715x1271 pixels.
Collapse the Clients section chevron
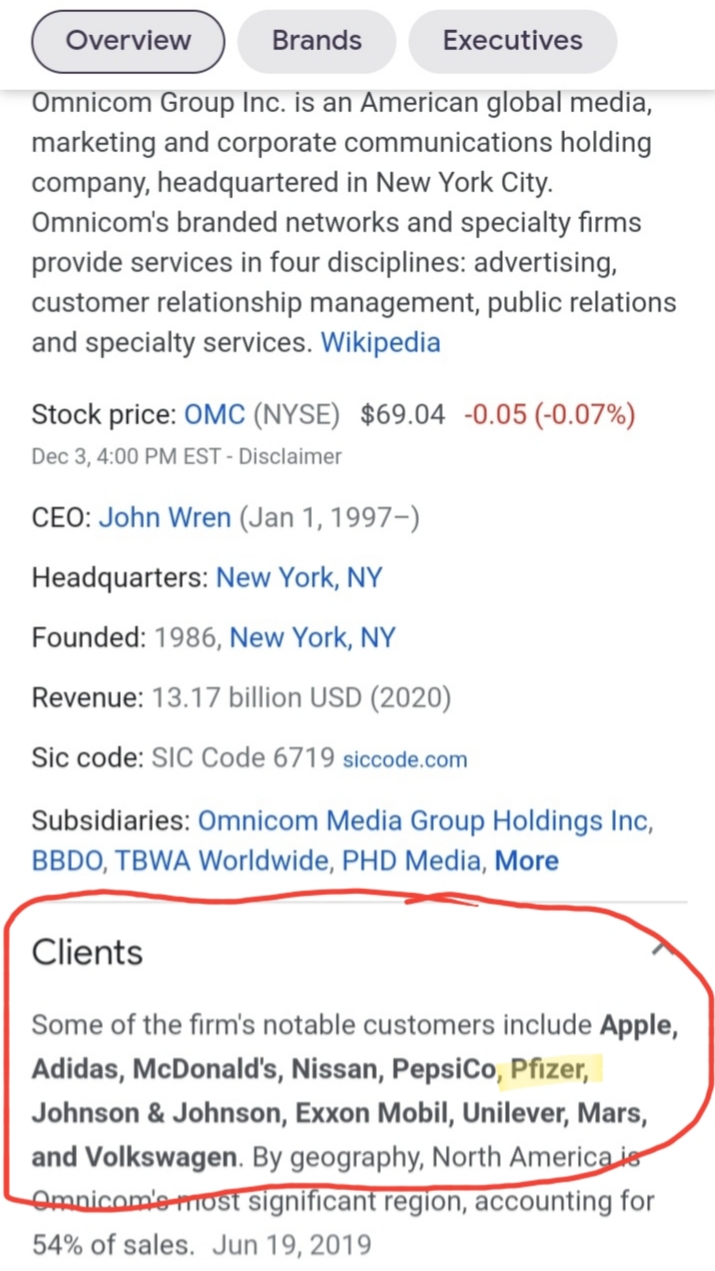(x=661, y=947)
